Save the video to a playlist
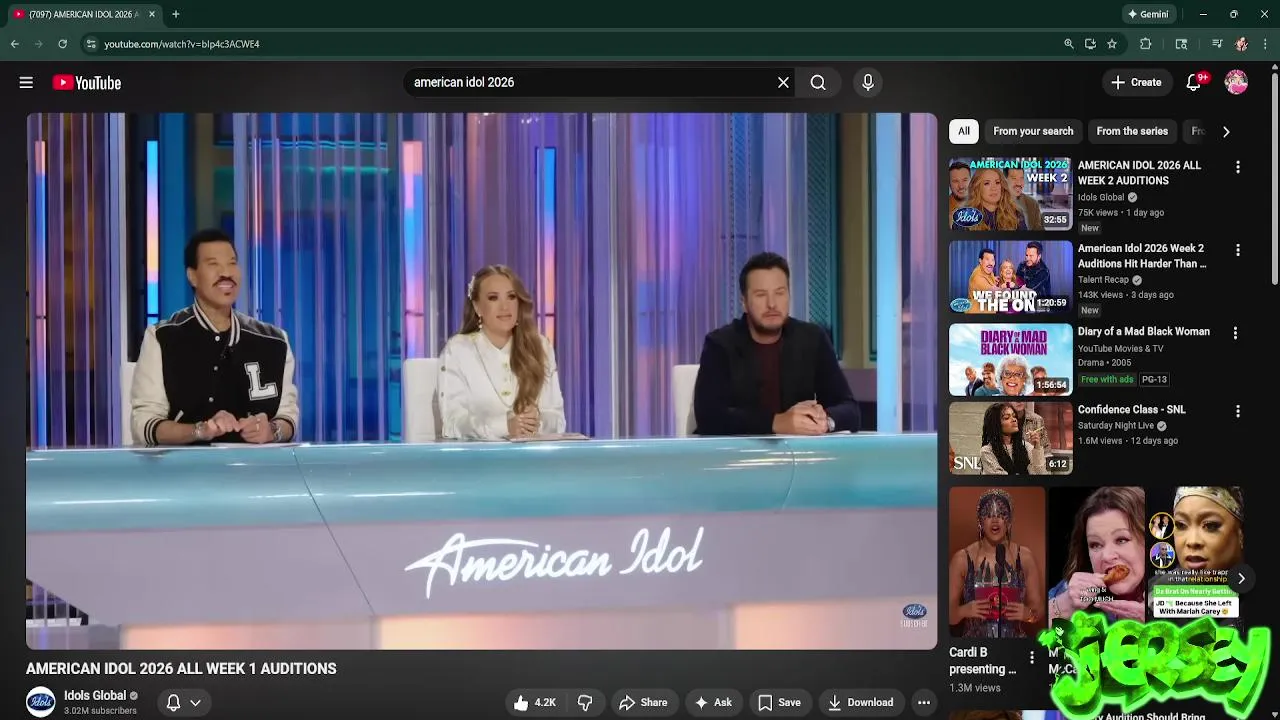Image resolution: width=1280 pixels, height=720 pixels. pos(779,703)
